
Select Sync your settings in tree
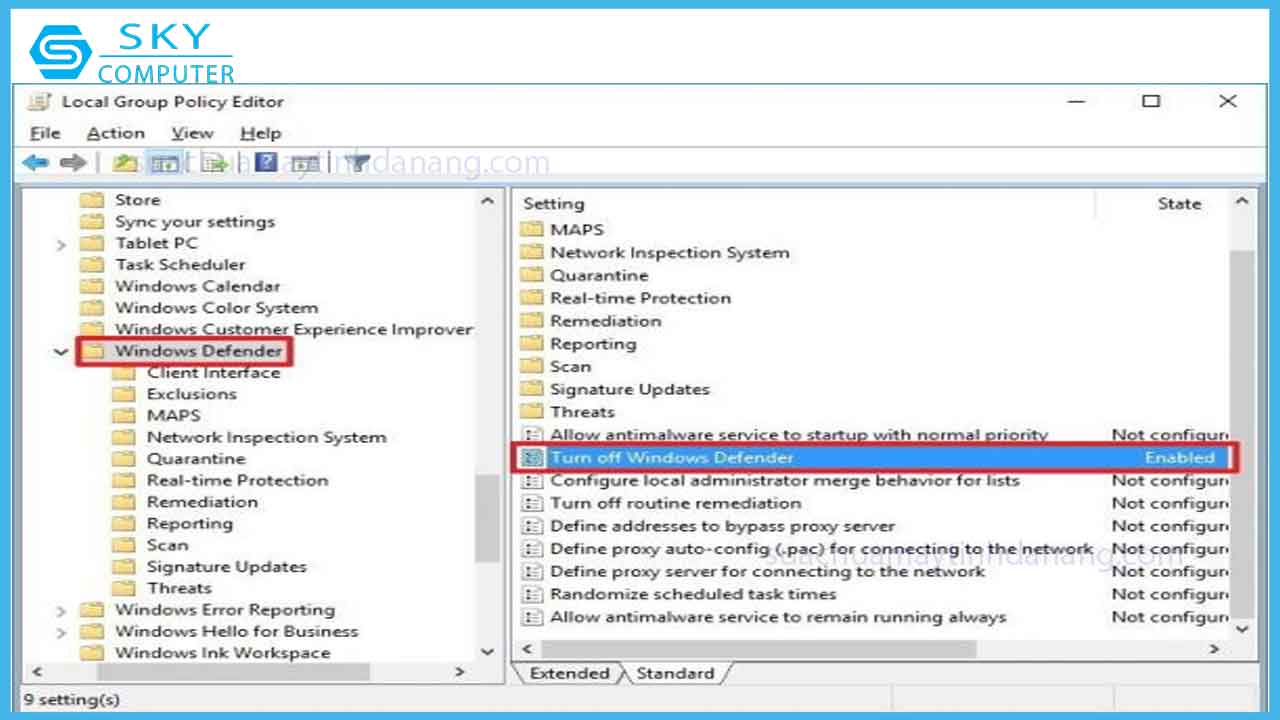(x=194, y=222)
